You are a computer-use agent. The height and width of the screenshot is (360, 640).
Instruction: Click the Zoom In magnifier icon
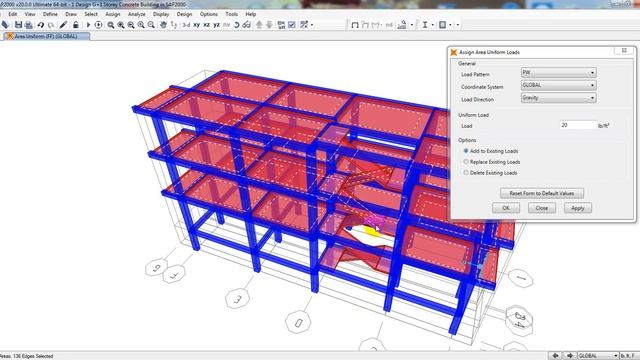tap(141, 25)
